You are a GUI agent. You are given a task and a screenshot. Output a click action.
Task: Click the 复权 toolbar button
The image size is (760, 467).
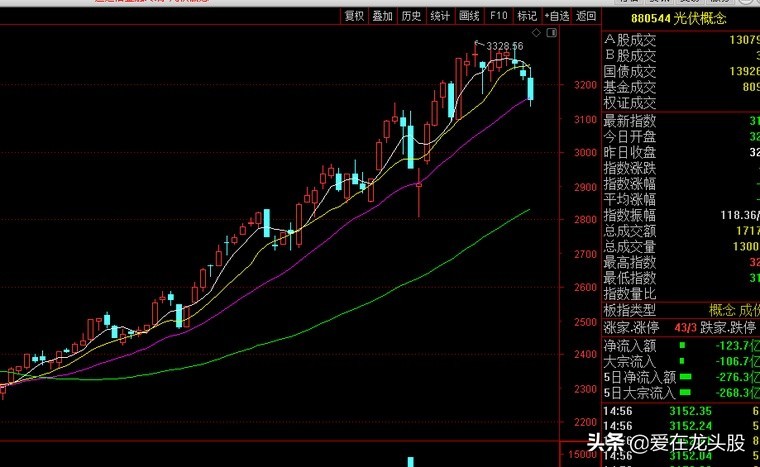coord(354,16)
